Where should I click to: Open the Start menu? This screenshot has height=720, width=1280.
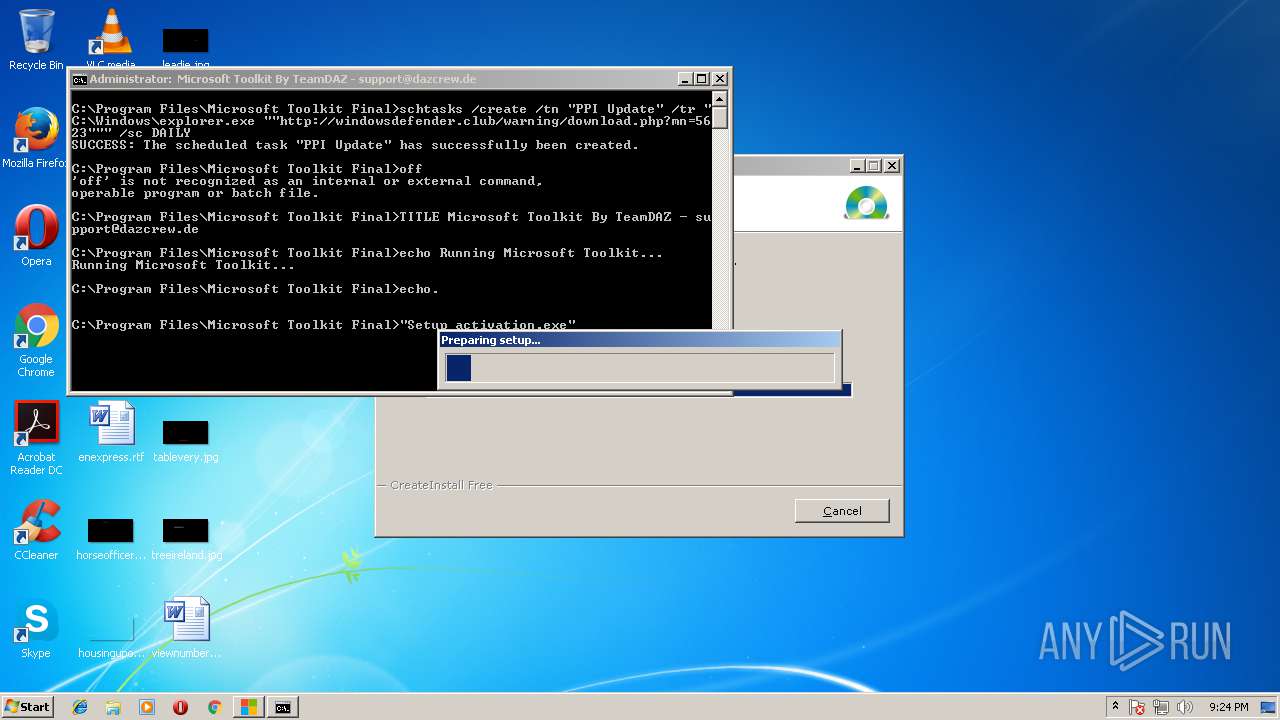click(27, 706)
